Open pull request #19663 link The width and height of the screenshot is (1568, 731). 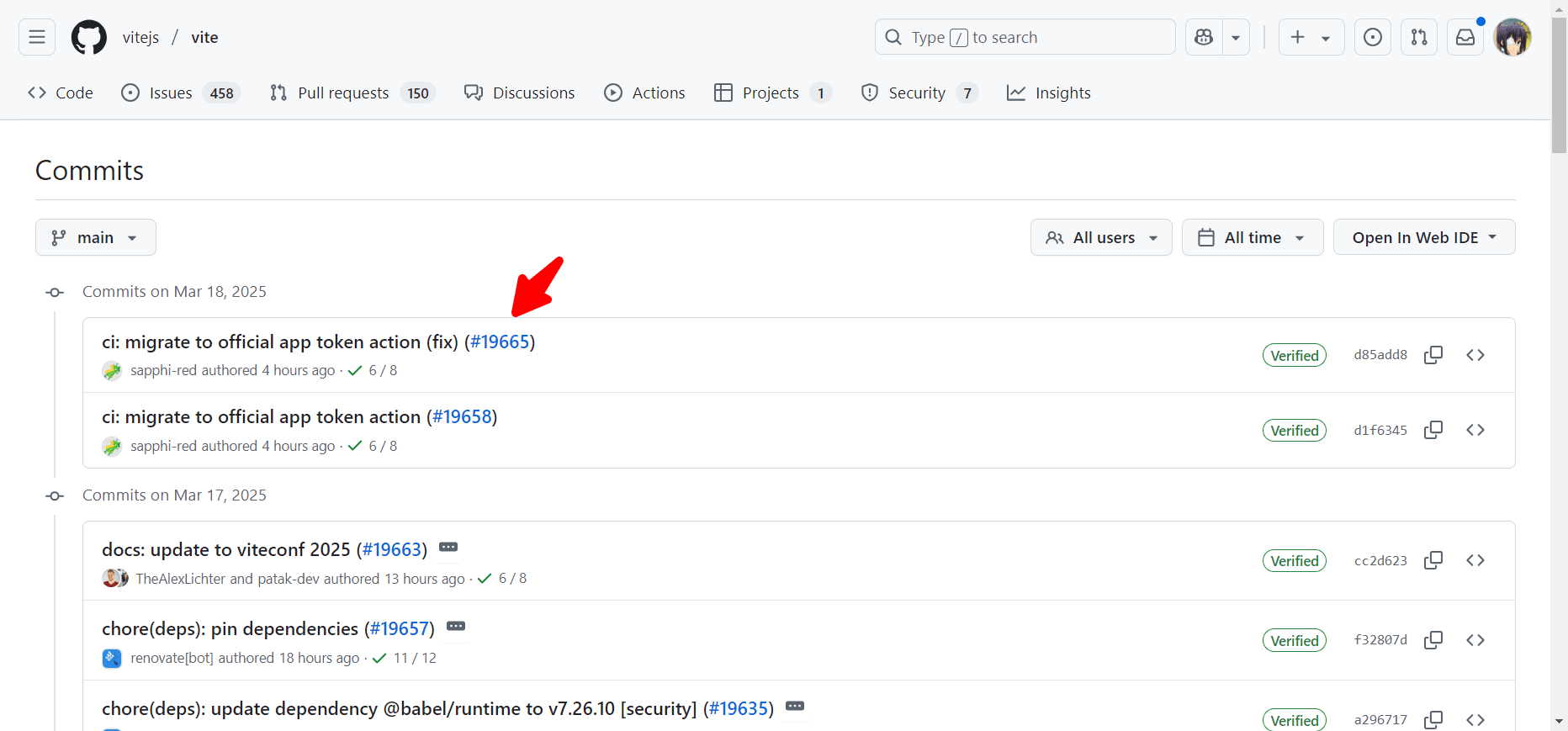392,549
